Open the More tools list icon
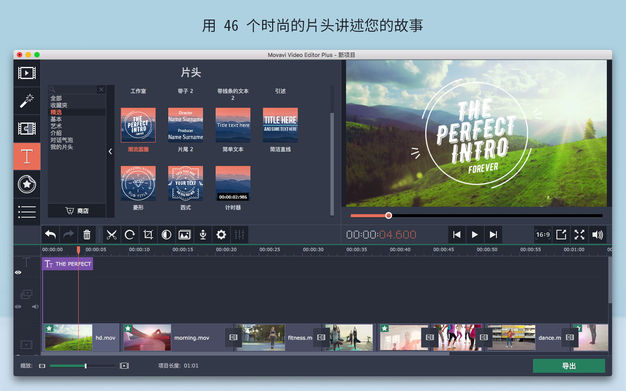626x391 pixels. (27, 212)
